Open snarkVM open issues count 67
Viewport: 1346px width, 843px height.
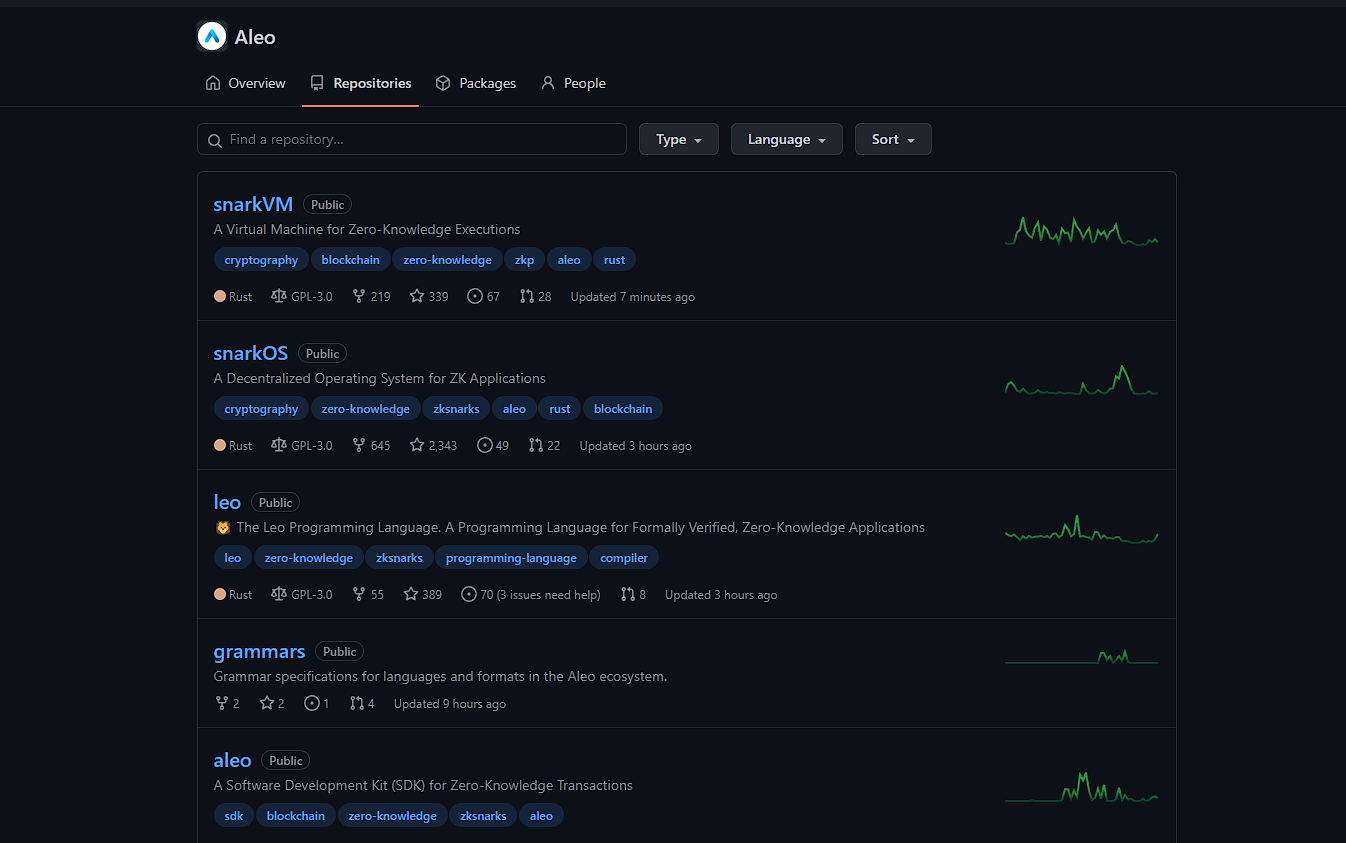click(484, 297)
